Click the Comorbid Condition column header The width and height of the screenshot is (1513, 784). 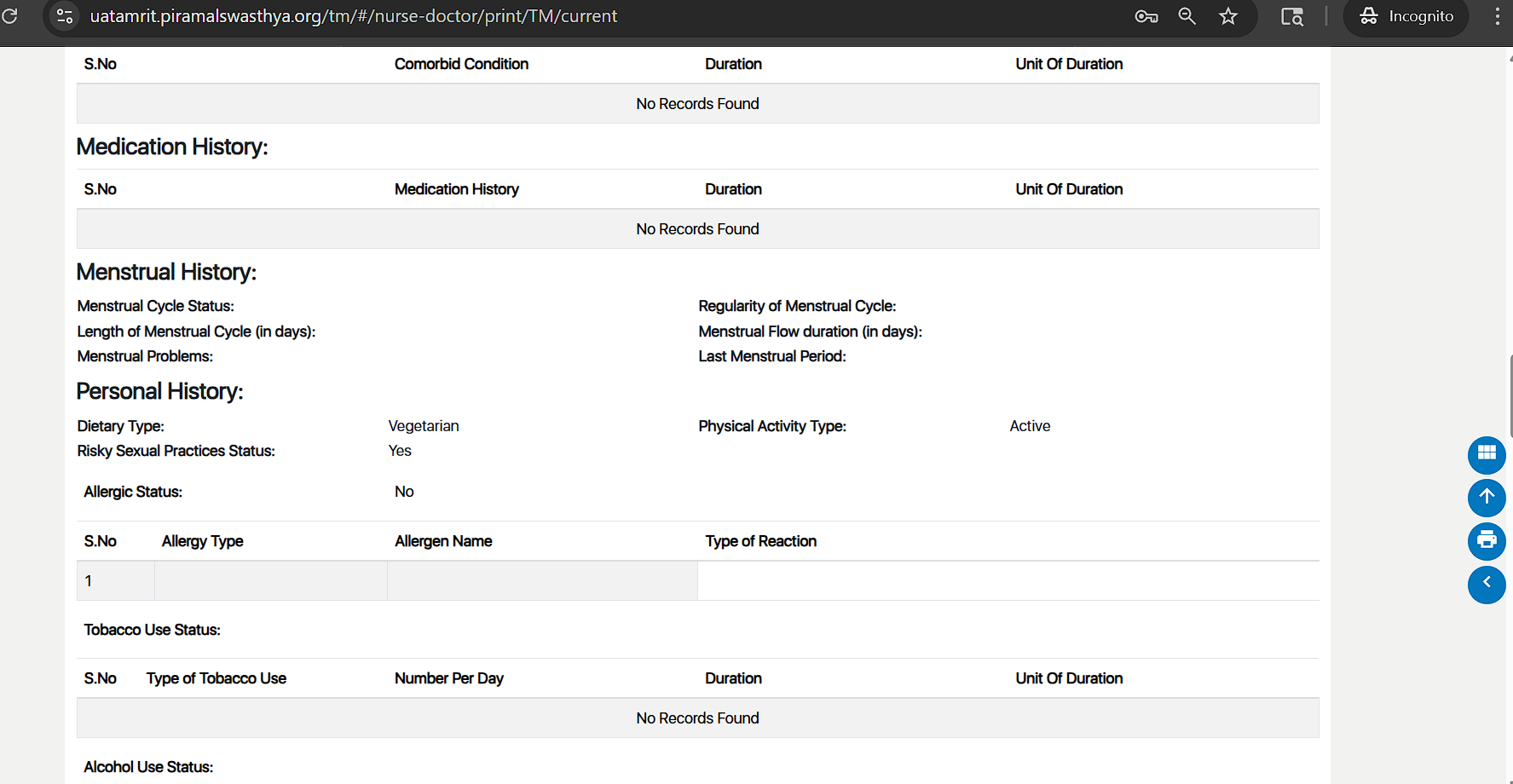point(461,64)
